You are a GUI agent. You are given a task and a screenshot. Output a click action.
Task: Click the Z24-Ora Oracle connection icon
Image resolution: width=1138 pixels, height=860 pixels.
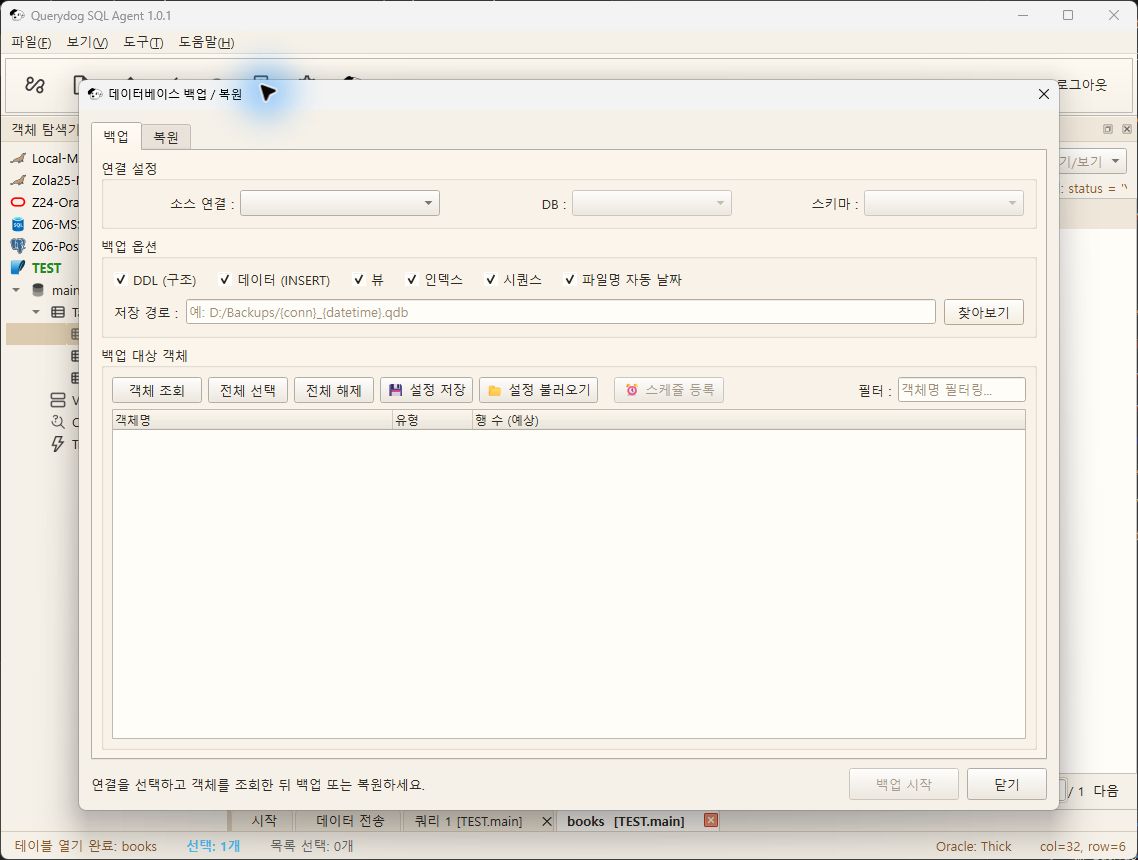18,202
